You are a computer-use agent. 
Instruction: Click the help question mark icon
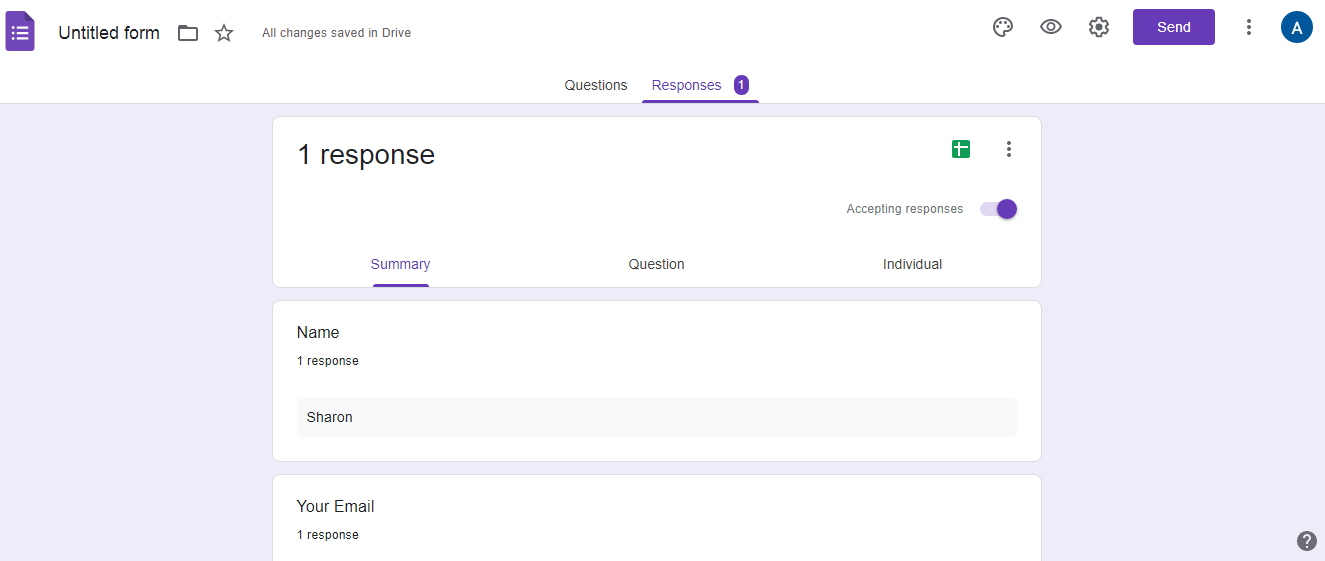point(1306,541)
